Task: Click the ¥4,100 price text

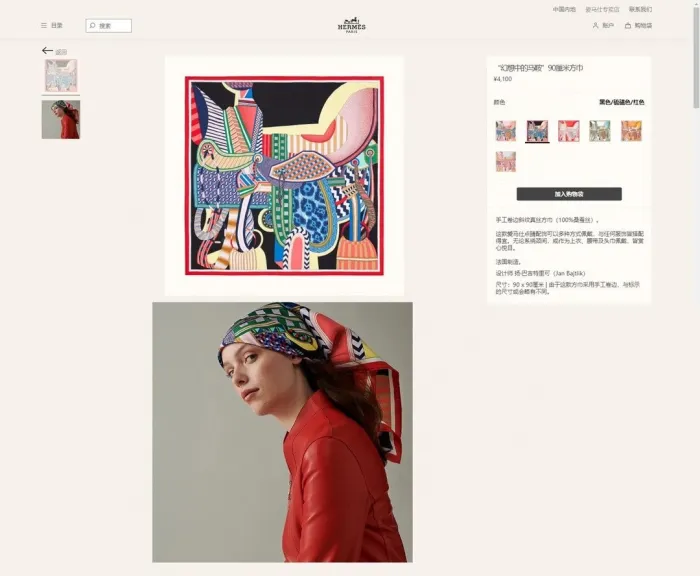Action: tap(503, 79)
